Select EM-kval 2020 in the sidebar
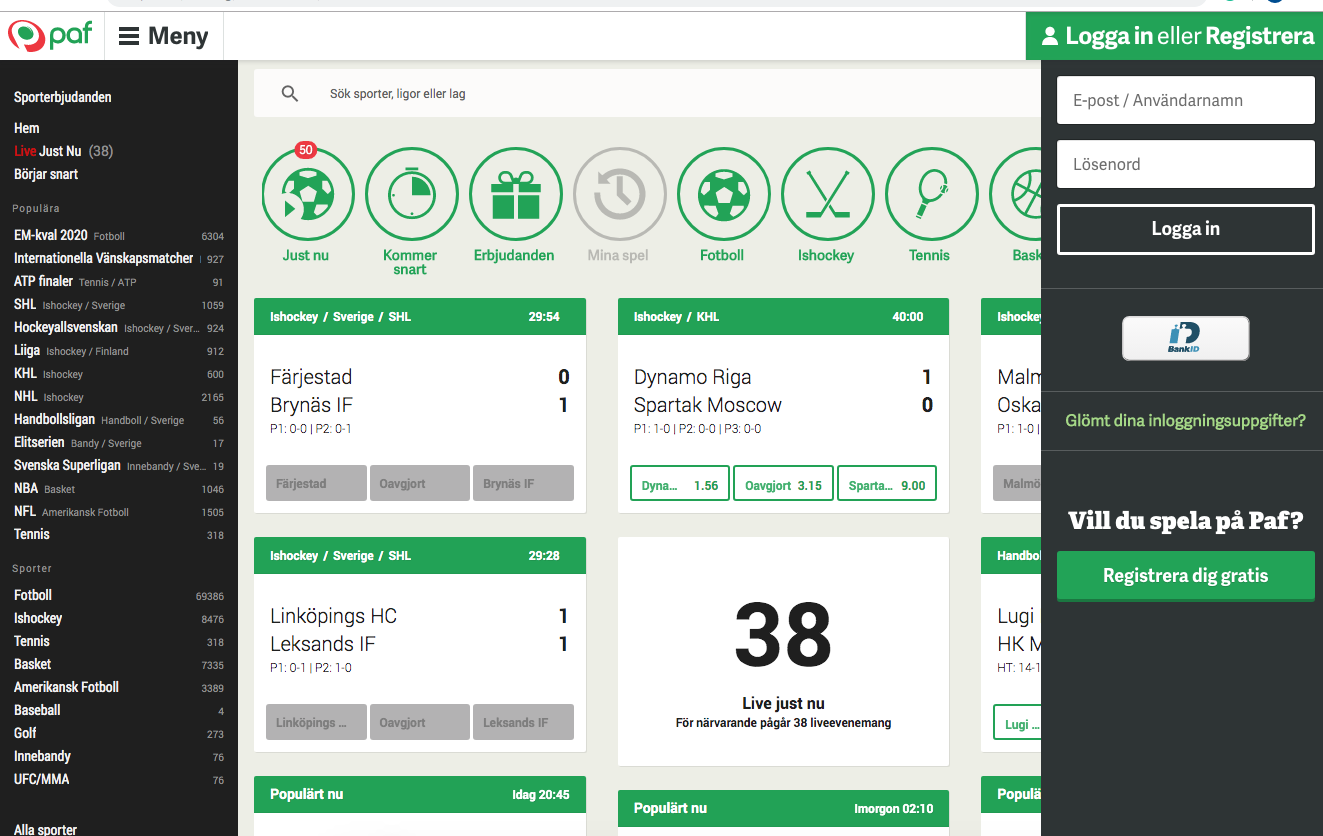Viewport: 1323px width, 836px height. (x=51, y=235)
